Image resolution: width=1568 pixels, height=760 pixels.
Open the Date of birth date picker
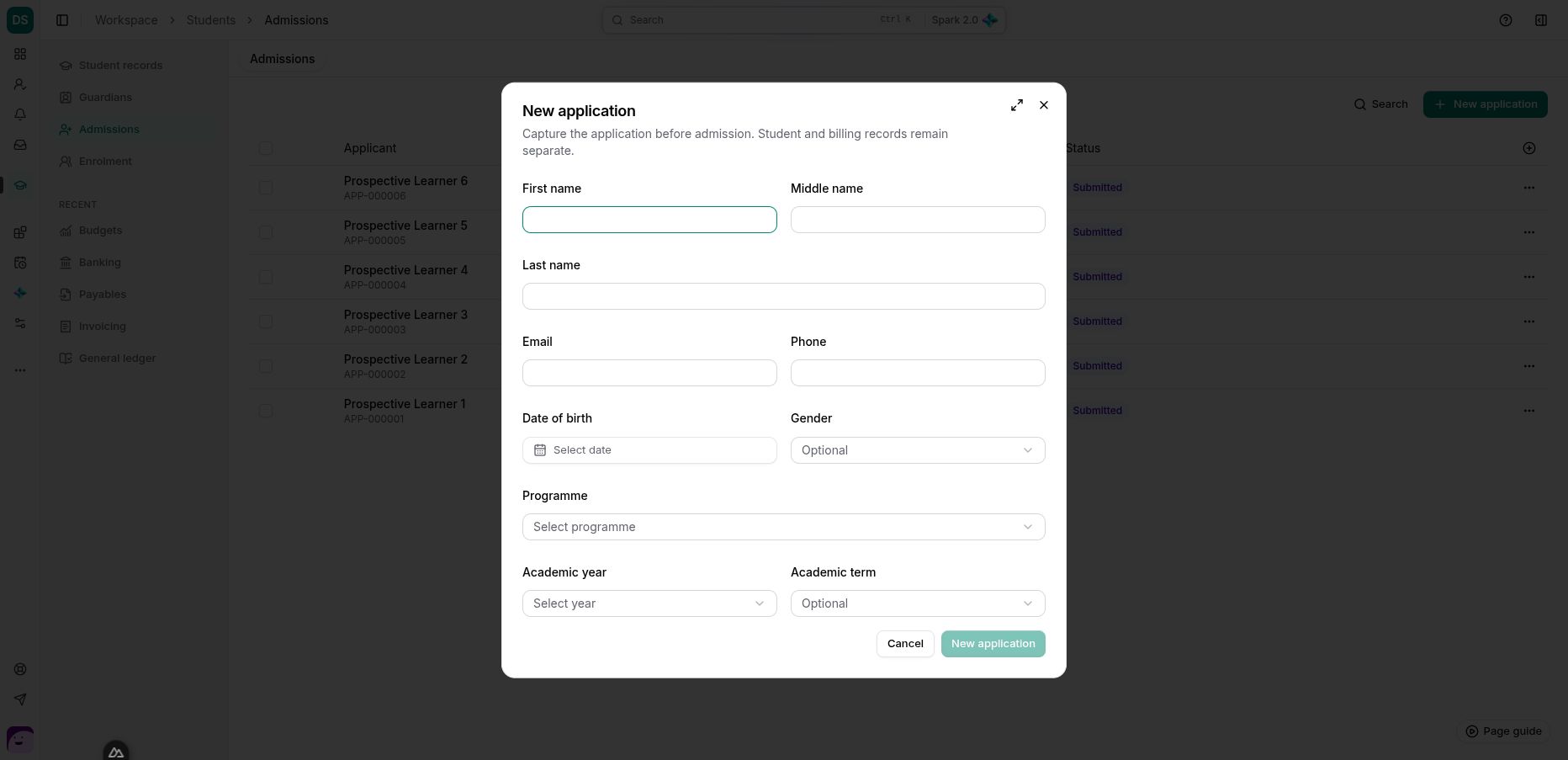point(649,450)
